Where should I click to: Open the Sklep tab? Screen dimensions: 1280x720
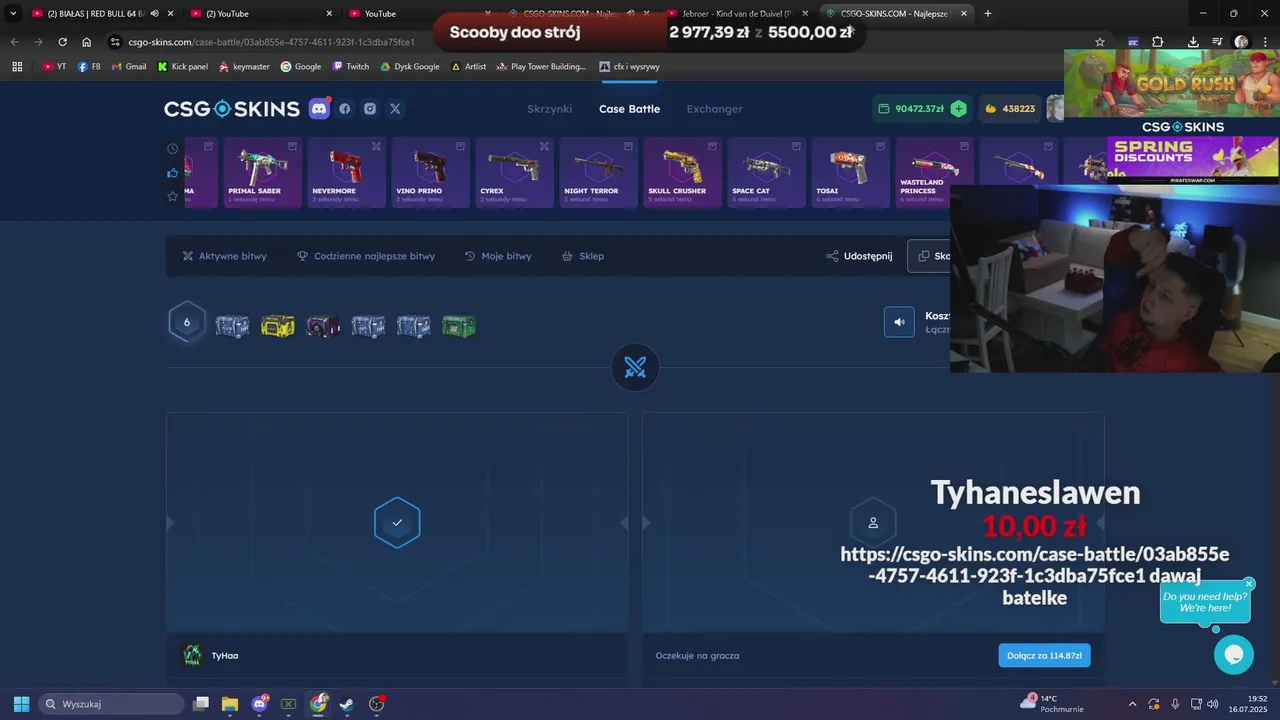[x=583, y=256]
